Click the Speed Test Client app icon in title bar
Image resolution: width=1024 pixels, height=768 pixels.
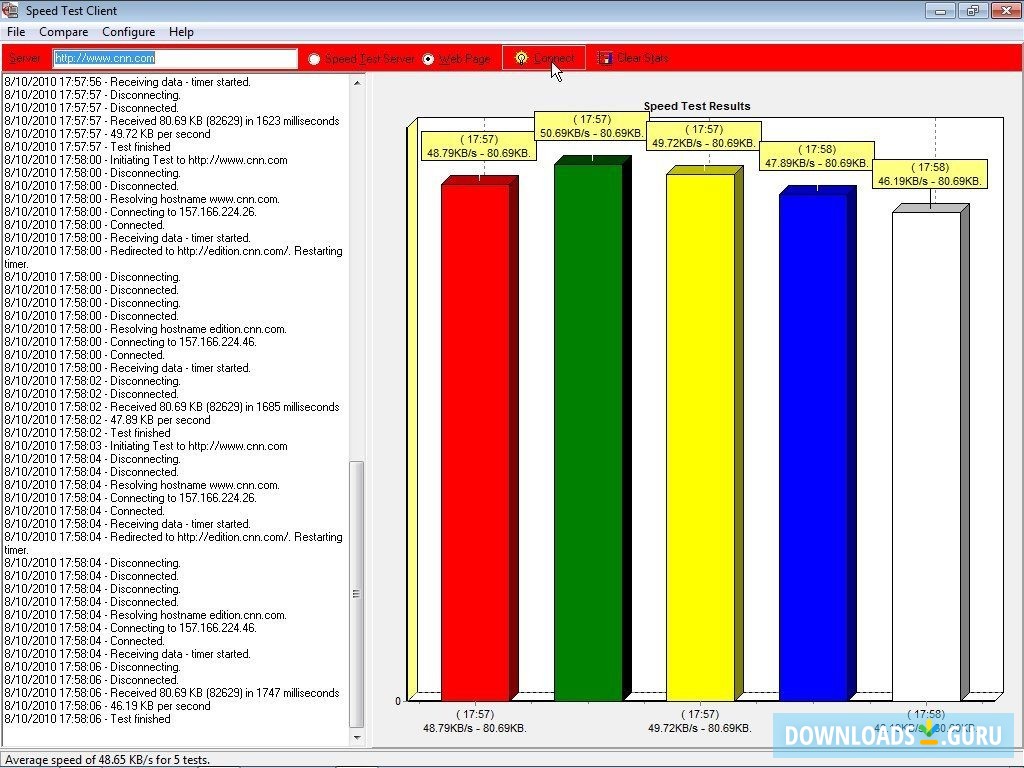tap(10, 10)
